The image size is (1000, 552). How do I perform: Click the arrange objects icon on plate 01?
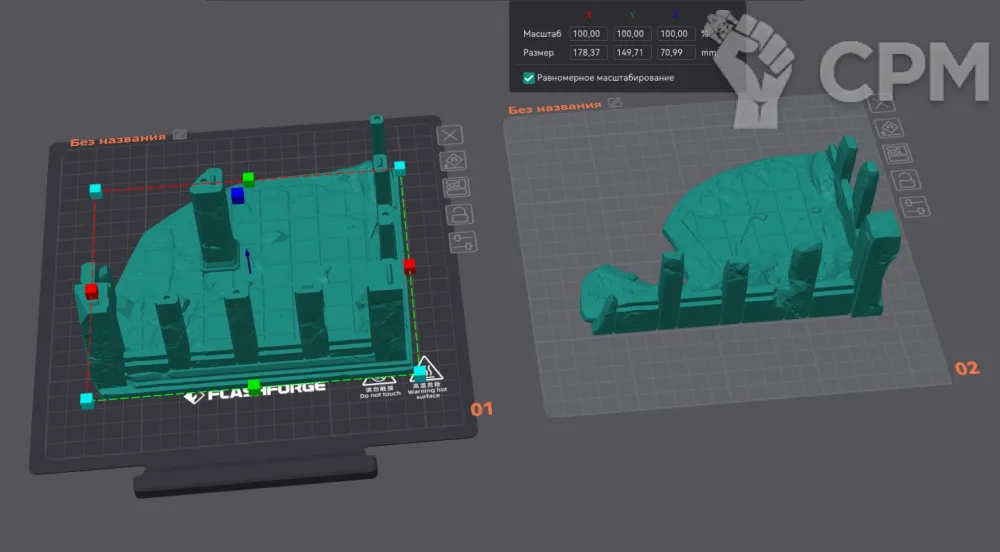(x=455, y=187)
